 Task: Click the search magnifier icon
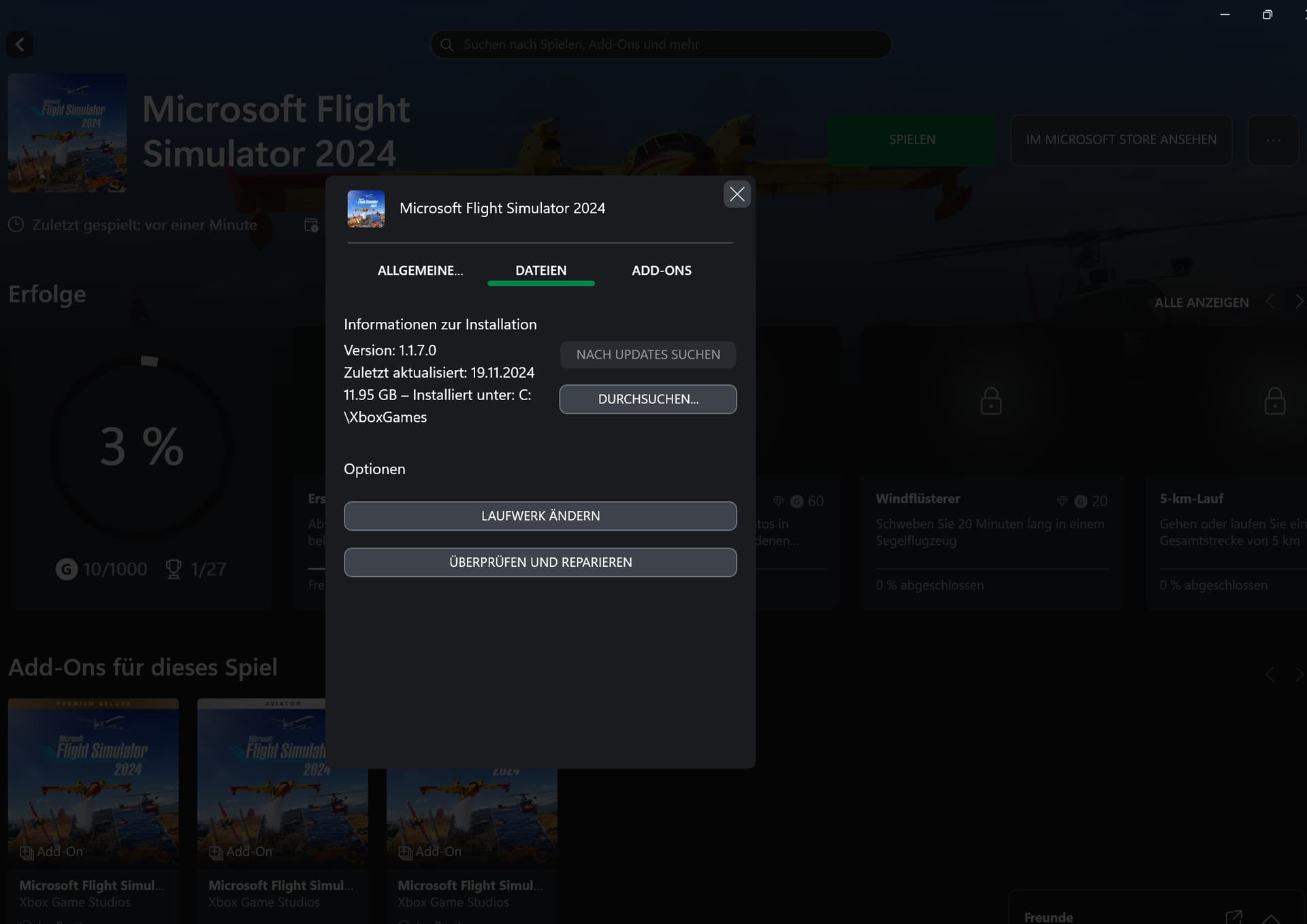pyautogui.click(x=447, y=44)
